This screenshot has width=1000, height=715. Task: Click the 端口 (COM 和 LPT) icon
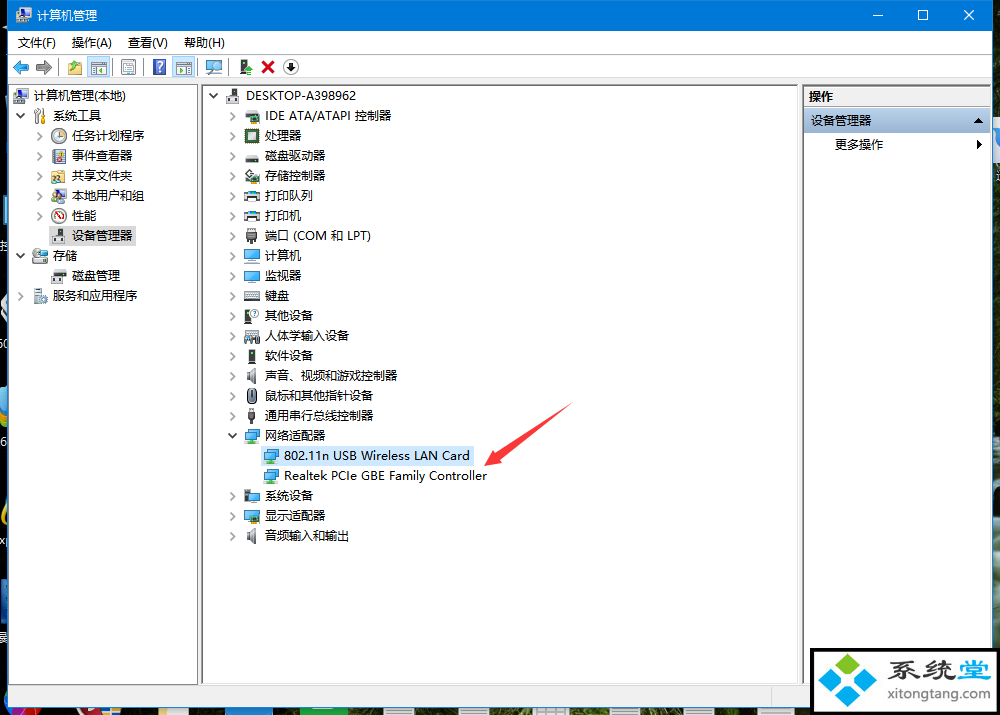point(251,236)
